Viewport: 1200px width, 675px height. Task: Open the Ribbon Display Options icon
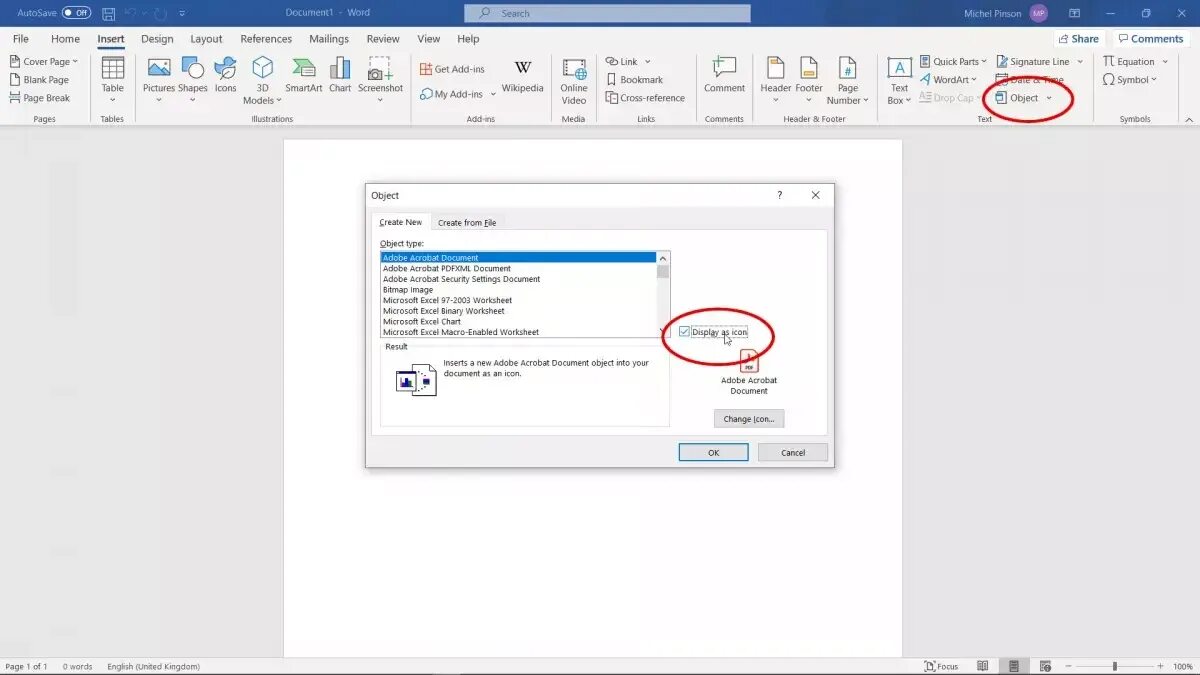click(1074, 13)
